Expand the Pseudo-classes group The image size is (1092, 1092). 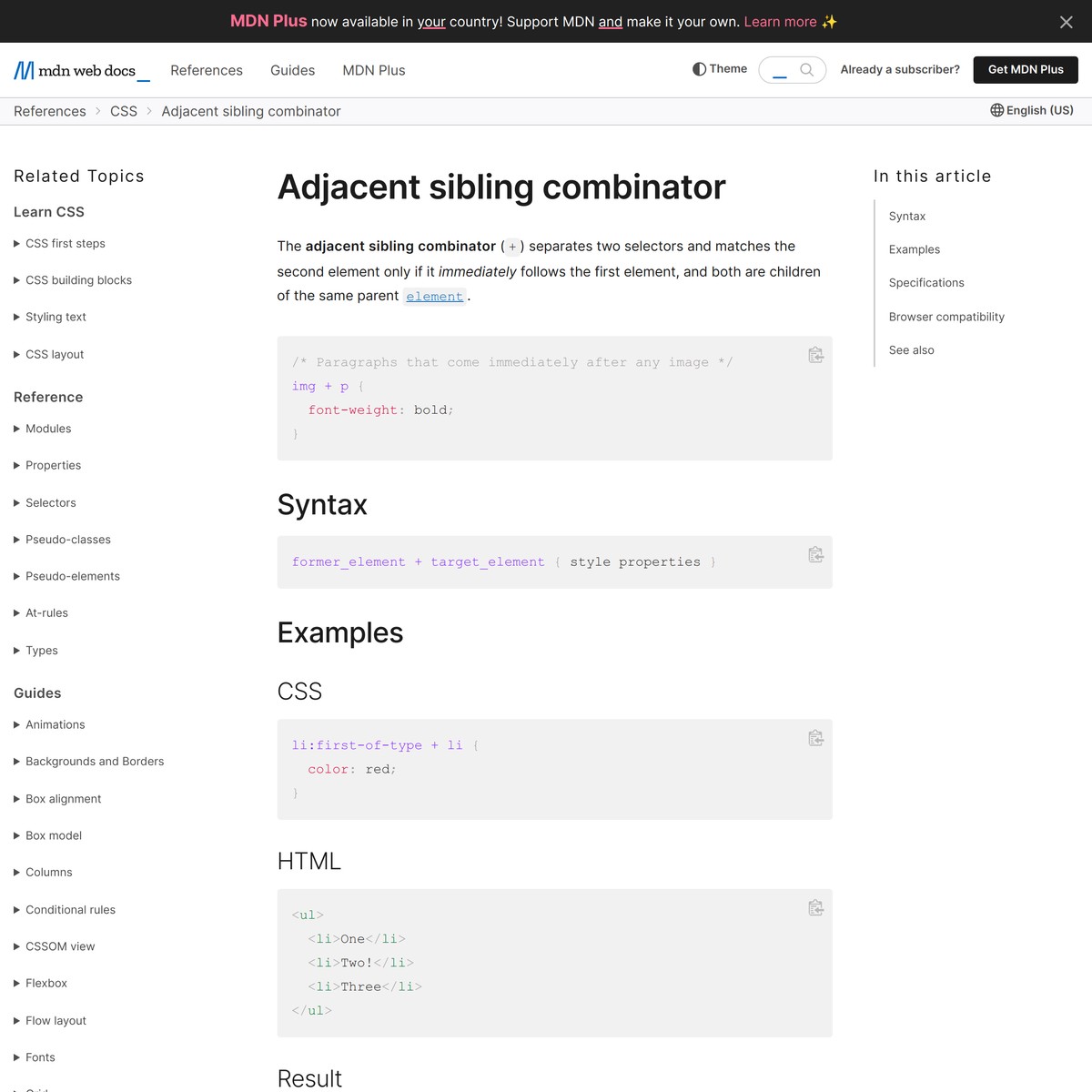67,540
